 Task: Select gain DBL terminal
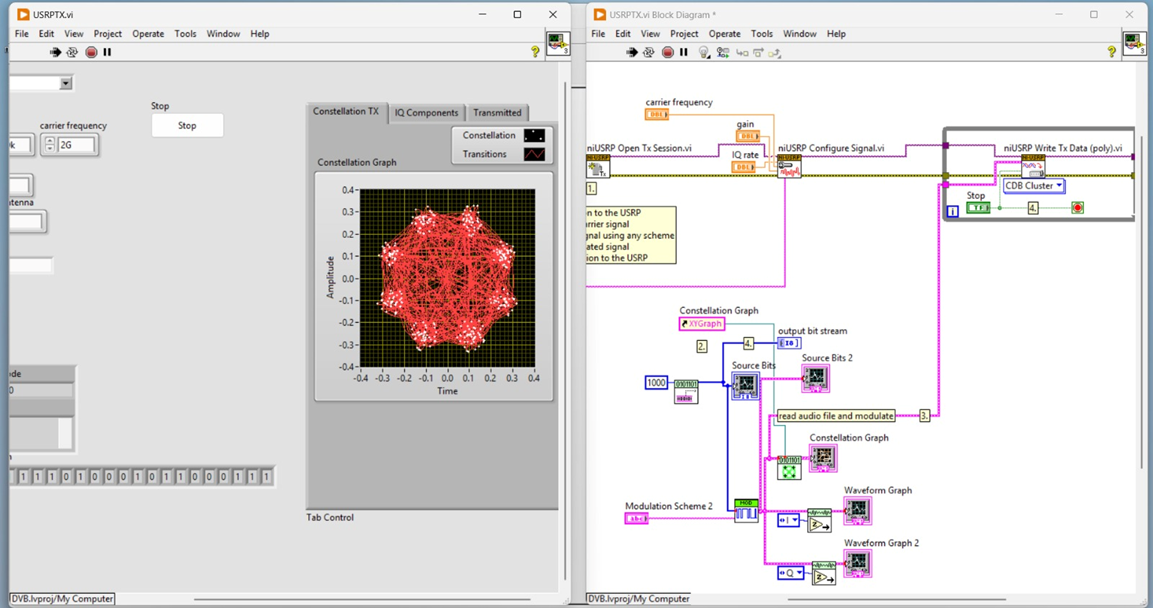pyautogui.click(x=748, y=136)
